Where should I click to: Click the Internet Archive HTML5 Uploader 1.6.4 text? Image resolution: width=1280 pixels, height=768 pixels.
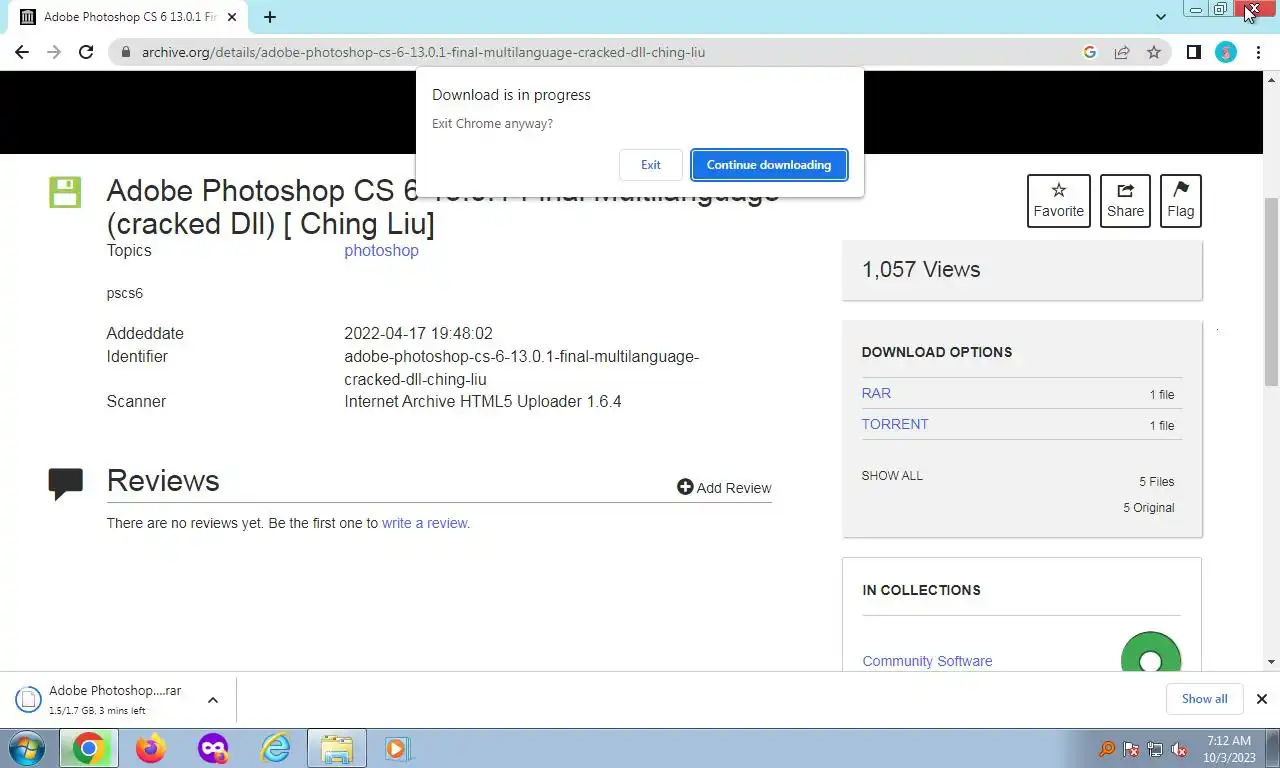(483, 401)
